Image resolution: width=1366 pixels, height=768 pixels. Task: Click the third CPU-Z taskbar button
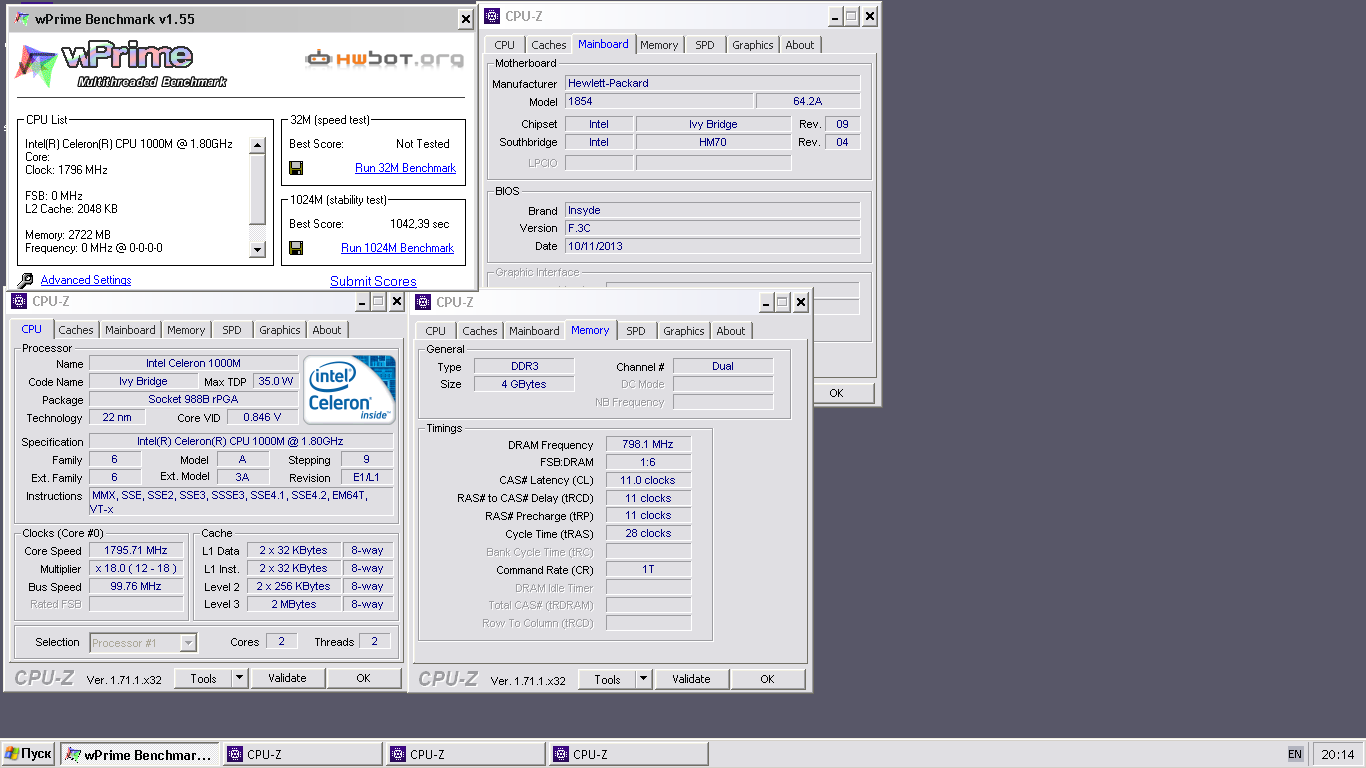[628, 754]
